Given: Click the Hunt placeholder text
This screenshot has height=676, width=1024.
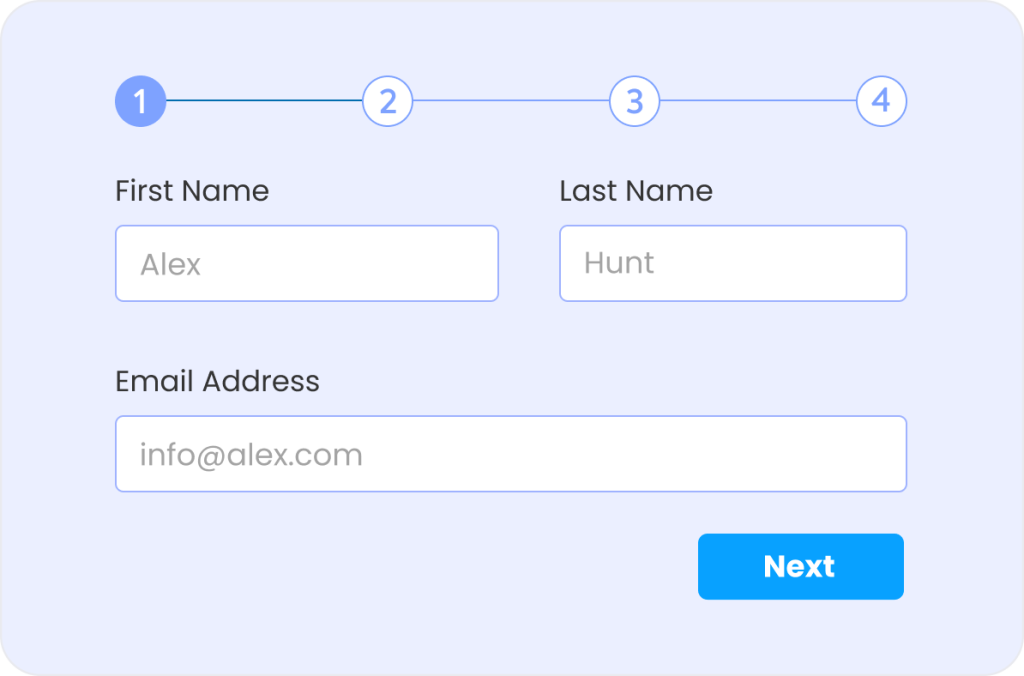Looking at the screenshot, I should 619,263.
